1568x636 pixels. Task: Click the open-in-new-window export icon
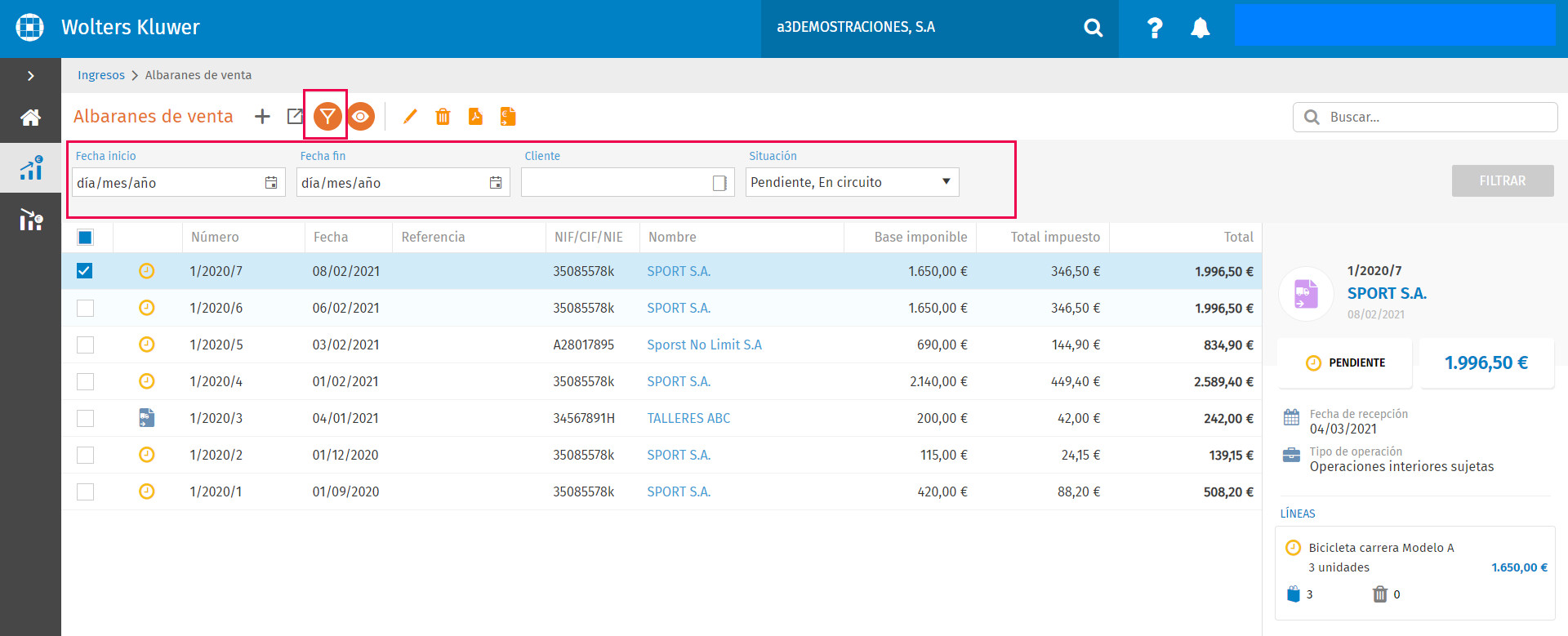295,117
